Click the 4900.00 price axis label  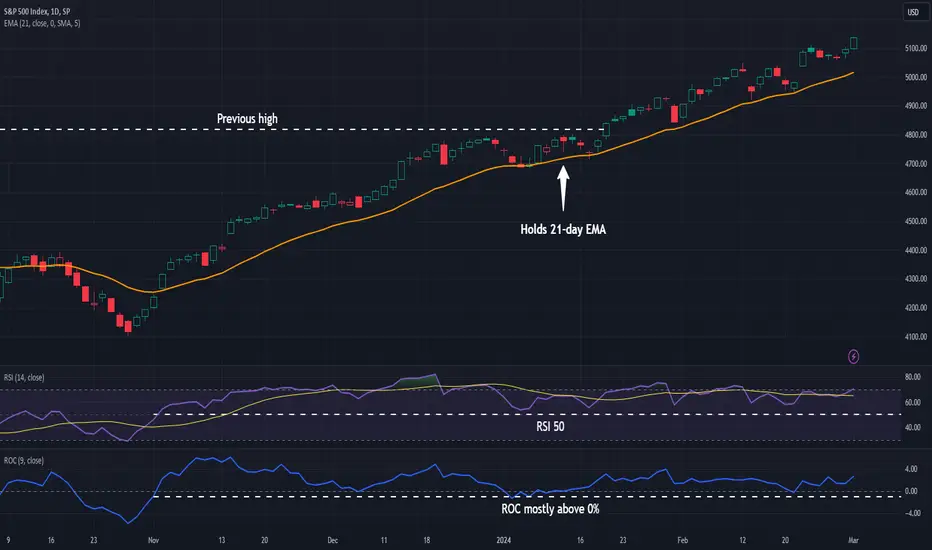click(x=915, y=106)
